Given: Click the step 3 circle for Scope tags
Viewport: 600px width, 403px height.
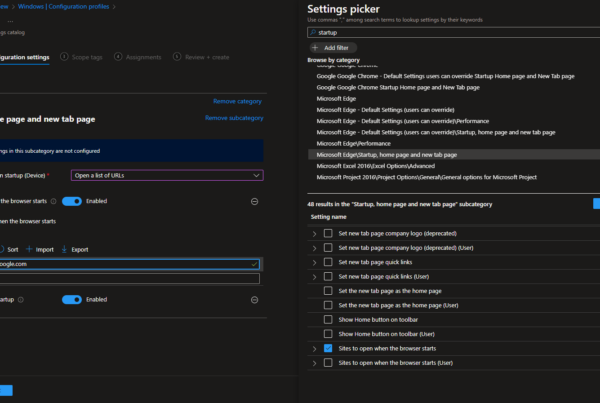Looking at the screenshot, I should (x=64, y=57).
